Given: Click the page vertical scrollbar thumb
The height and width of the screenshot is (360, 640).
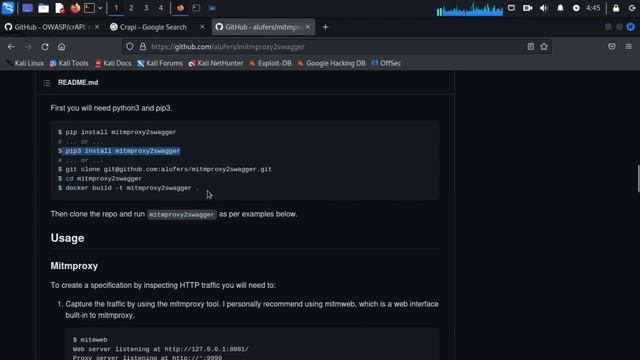Looking at the screenshot, I should pos(638,178).
